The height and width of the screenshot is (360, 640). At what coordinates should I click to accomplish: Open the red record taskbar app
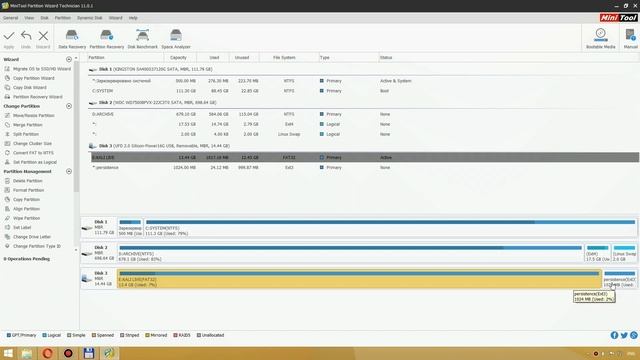click(x=68, y=353)
